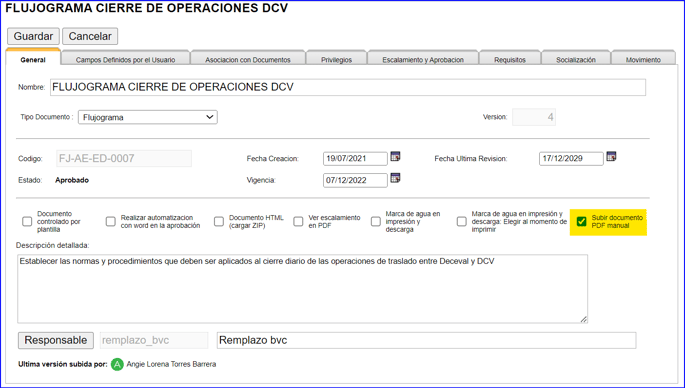Check Realizar automatizacion con word option

[111, 222]
